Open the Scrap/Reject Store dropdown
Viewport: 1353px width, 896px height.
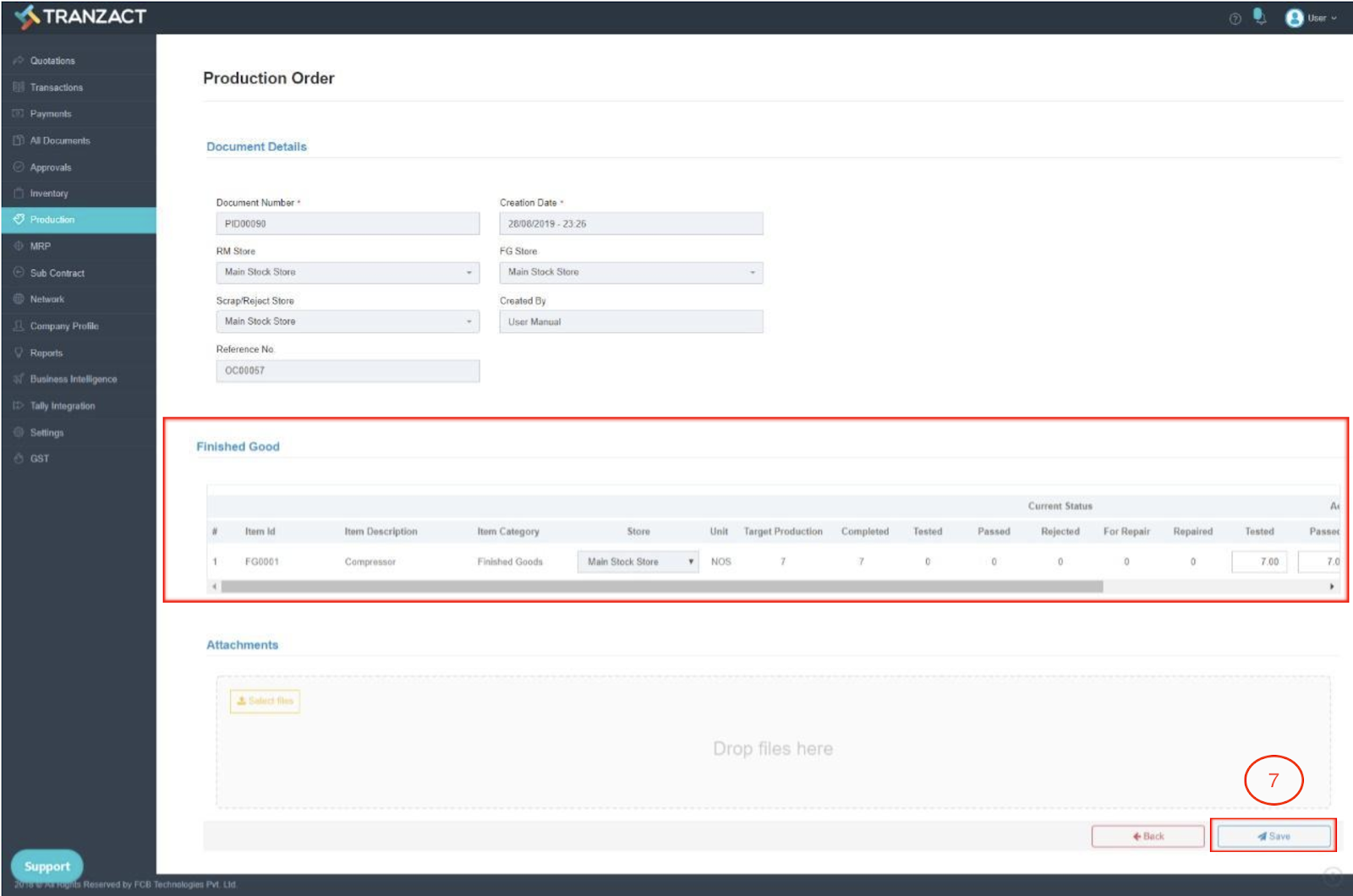[348, 321]
